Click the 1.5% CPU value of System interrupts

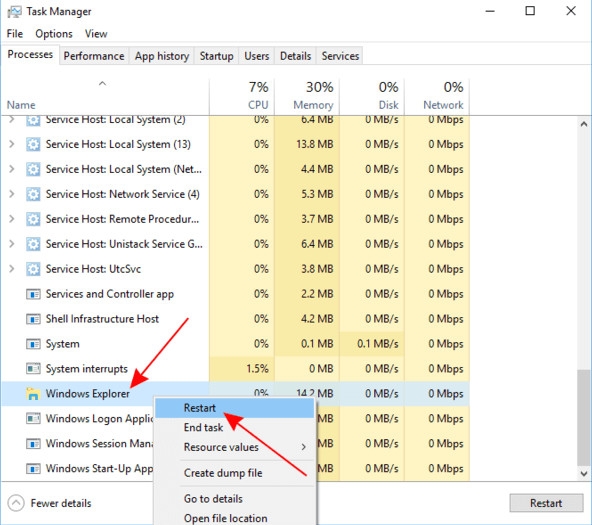pos(257,368)
